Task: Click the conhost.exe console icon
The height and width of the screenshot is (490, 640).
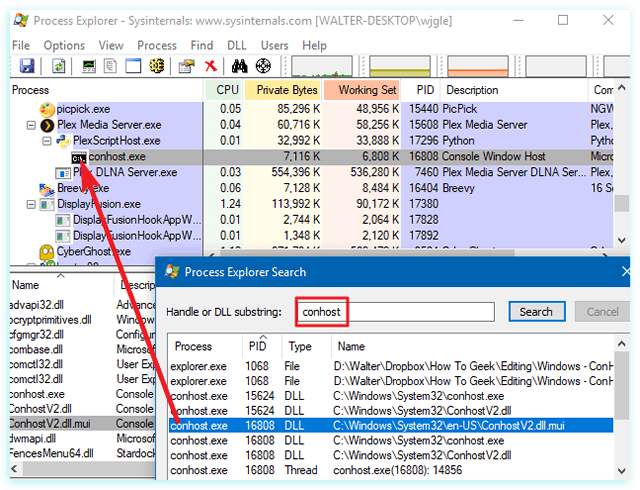Action: (79, 157)
